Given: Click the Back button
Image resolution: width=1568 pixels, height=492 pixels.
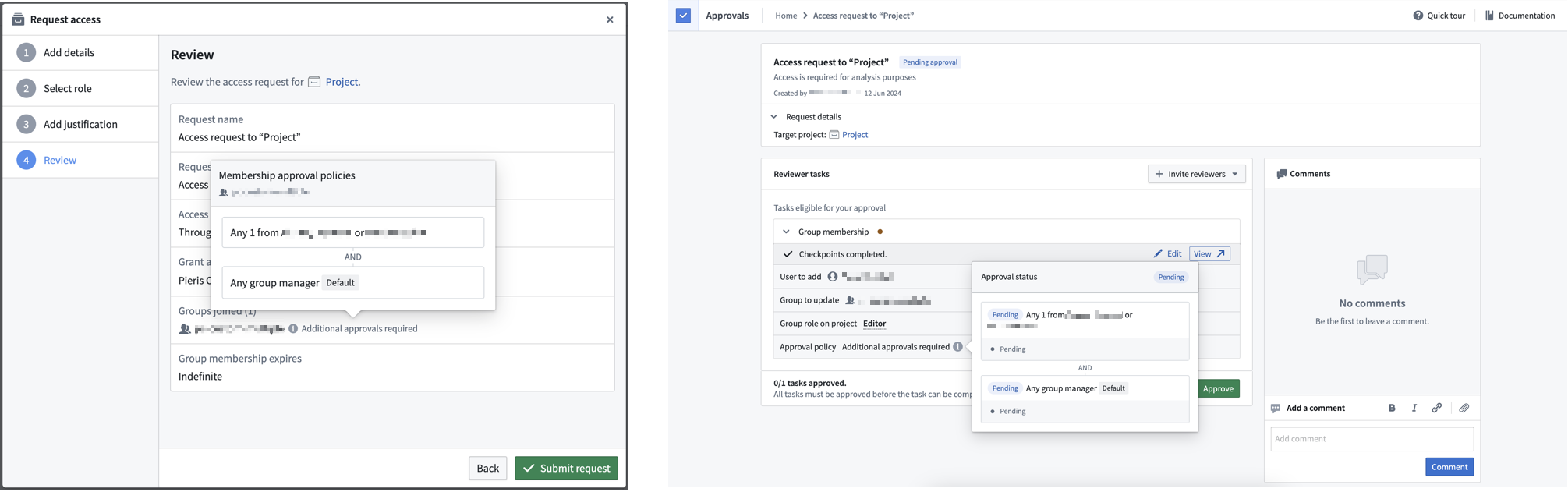Looking at the screenshot, I should [x=487, y=468].
